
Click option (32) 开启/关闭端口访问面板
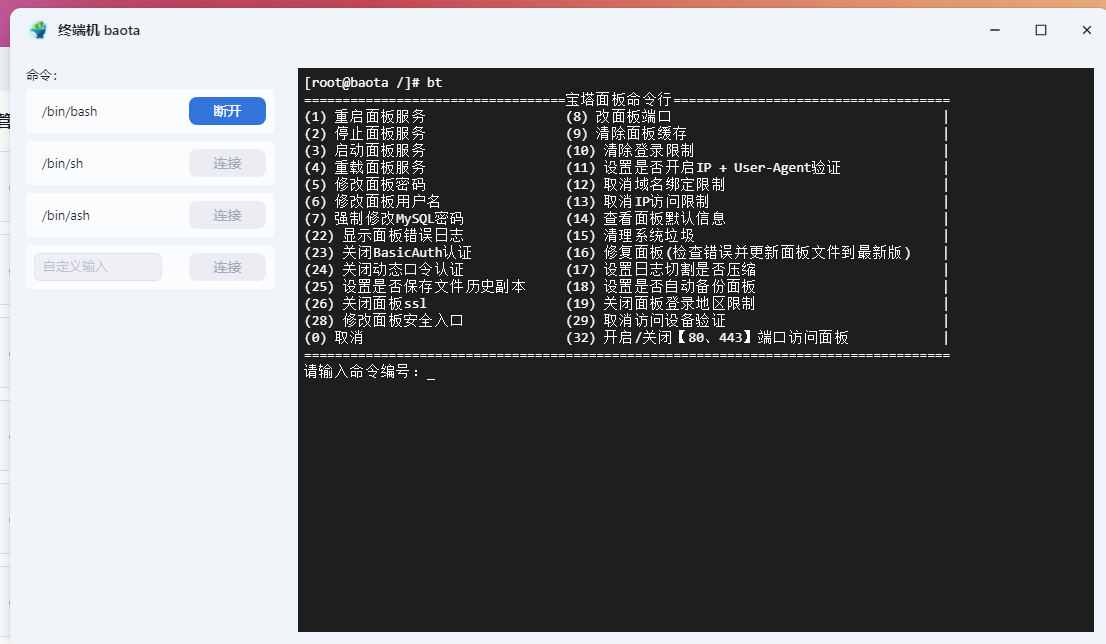(x=707, y=338)
